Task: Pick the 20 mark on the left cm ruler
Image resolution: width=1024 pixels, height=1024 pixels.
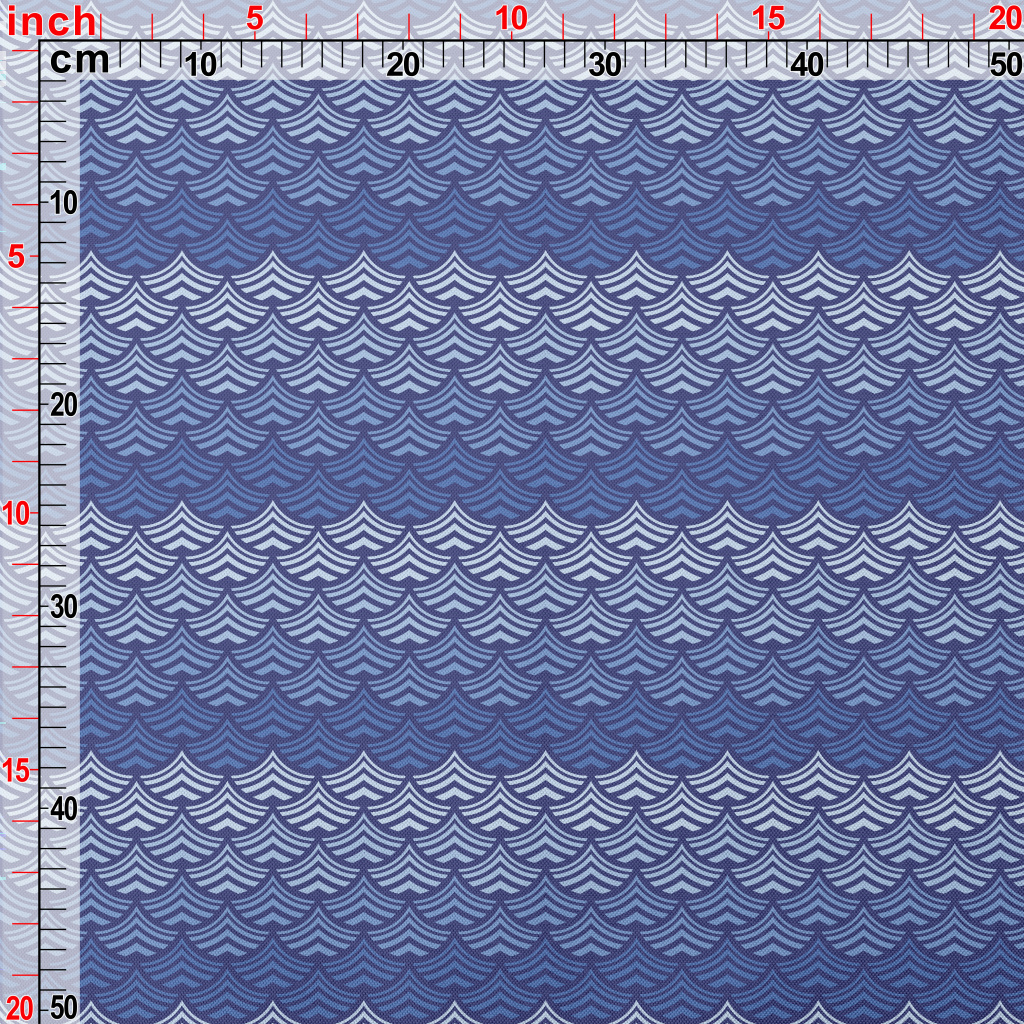Action: click(x=63, y=405)
